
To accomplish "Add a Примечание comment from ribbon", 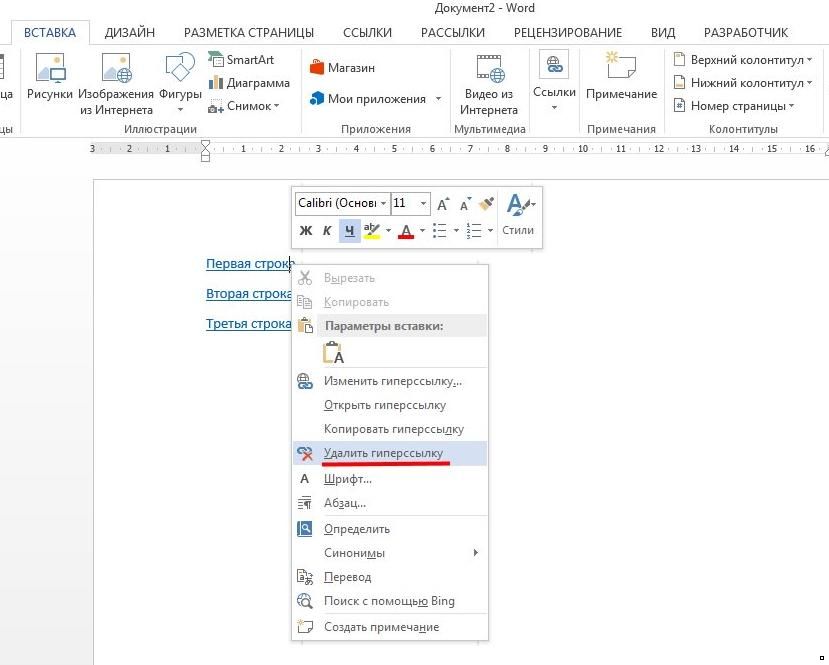I will [621, 77].
